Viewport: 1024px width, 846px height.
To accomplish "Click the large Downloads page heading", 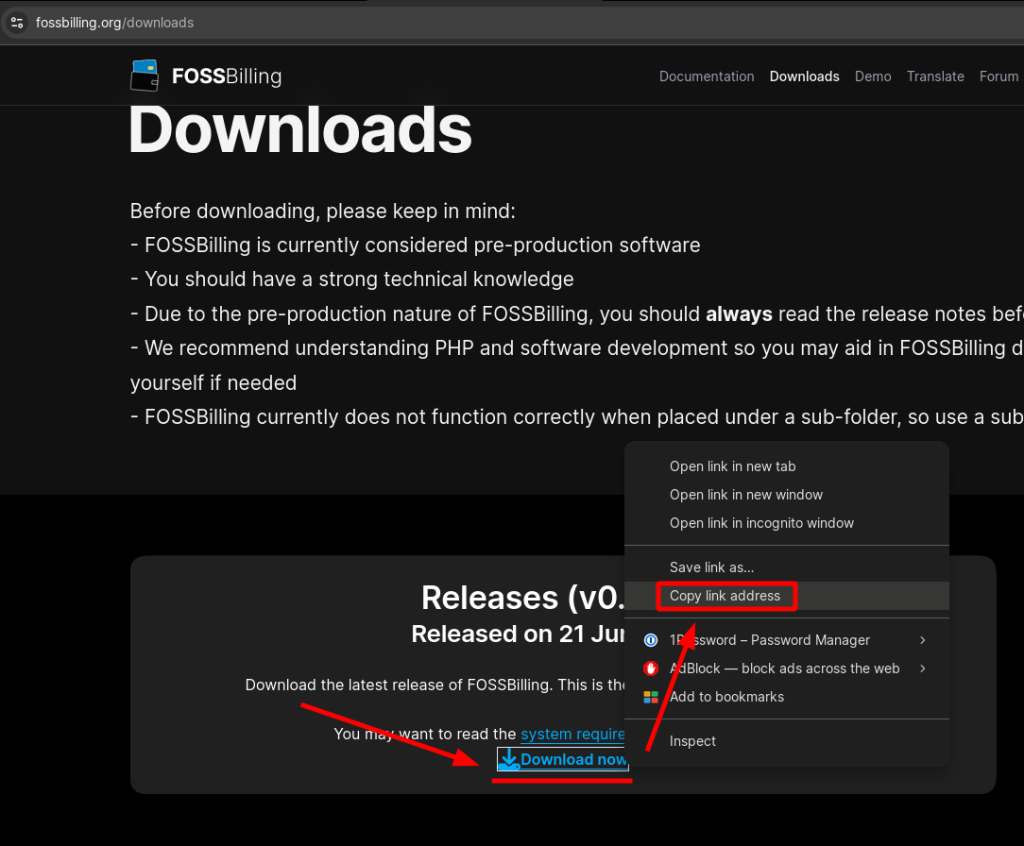I will (x=300, y=131).
